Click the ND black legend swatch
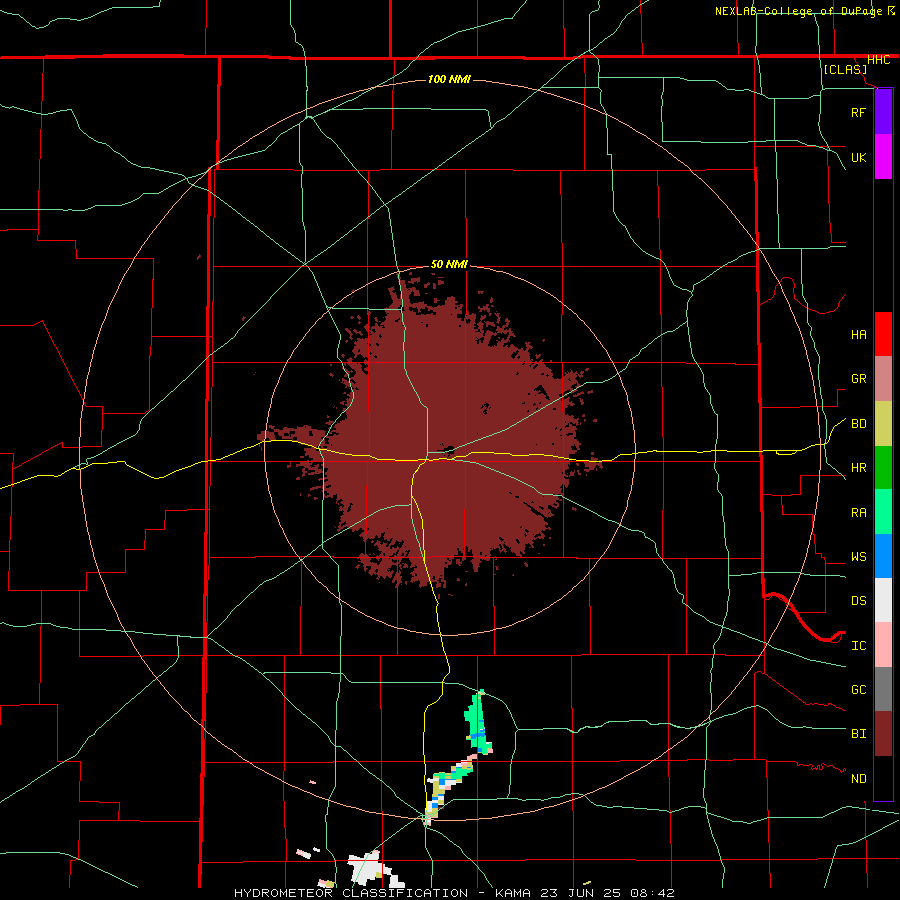This screenshot has width=900, height=900. (x=883, y=778)
